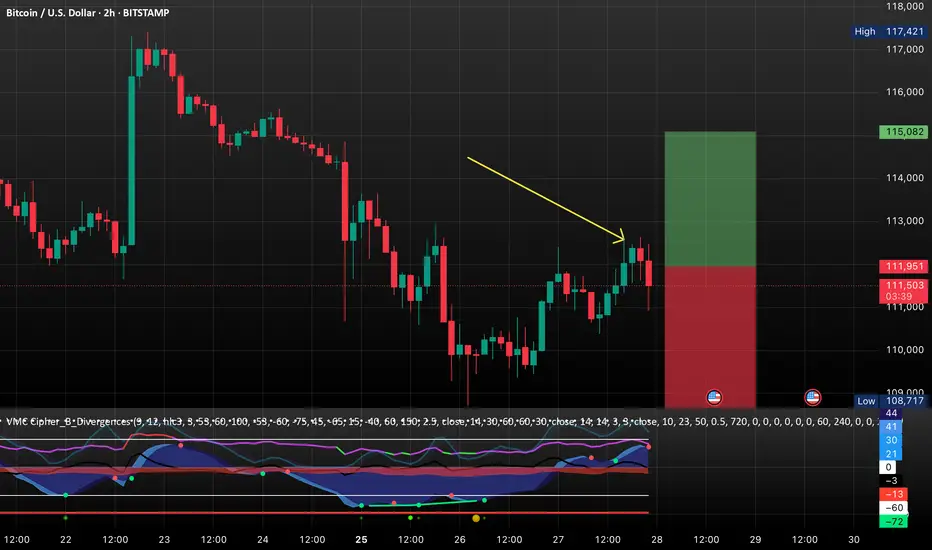
Task: Click the date 28 on time axis
Action: click(x=657, y=540)
